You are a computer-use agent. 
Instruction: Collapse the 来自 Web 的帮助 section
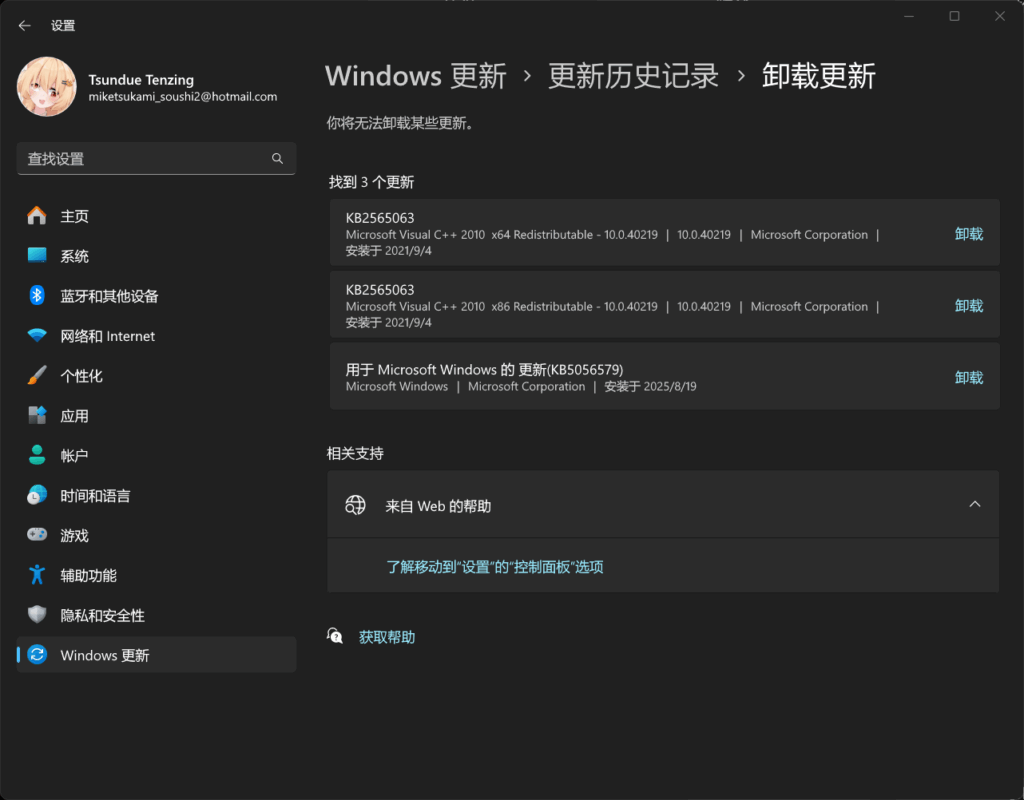974,504
